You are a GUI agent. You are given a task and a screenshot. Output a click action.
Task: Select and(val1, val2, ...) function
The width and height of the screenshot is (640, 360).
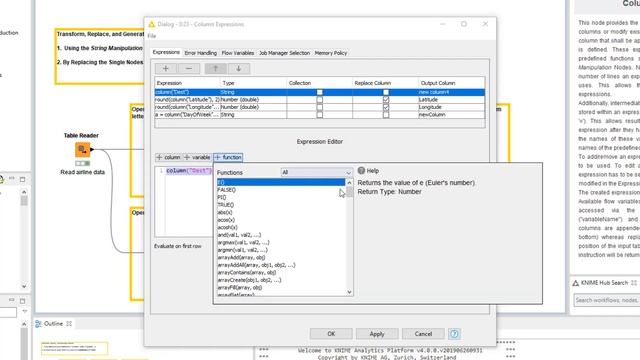281,235
